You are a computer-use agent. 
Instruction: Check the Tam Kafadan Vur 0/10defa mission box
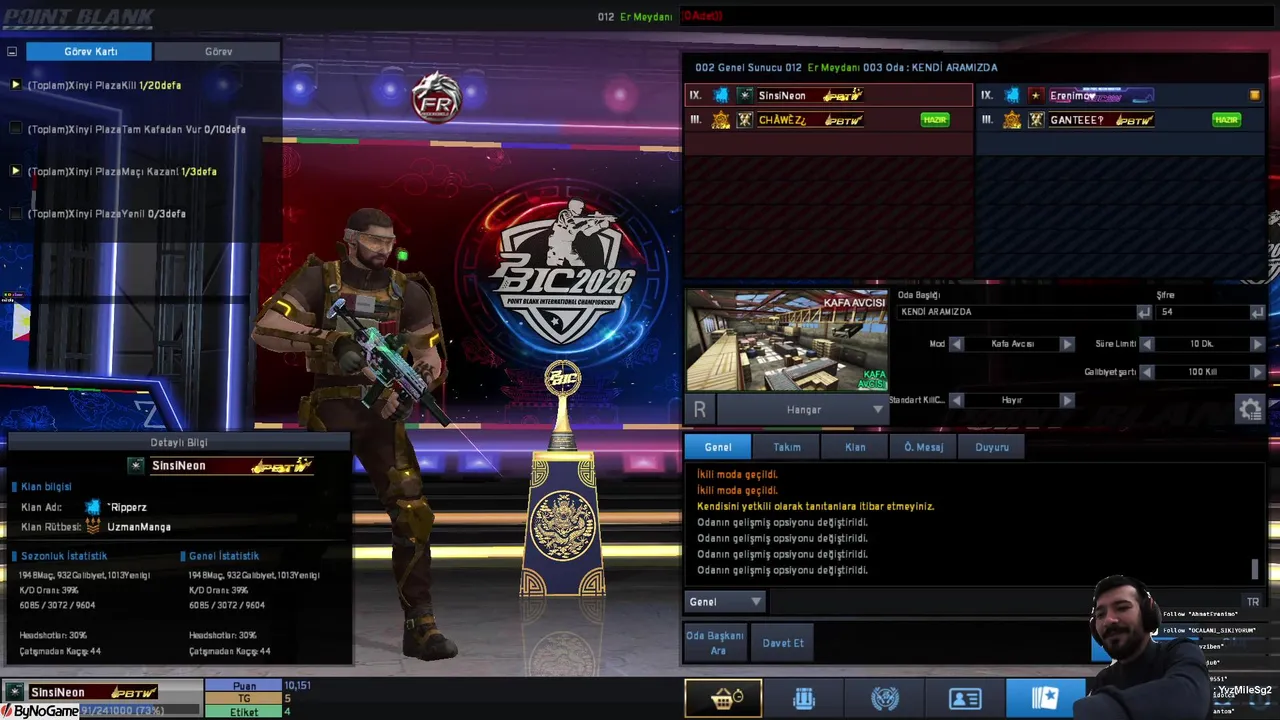pyautogui.click(x=15, y=129)
